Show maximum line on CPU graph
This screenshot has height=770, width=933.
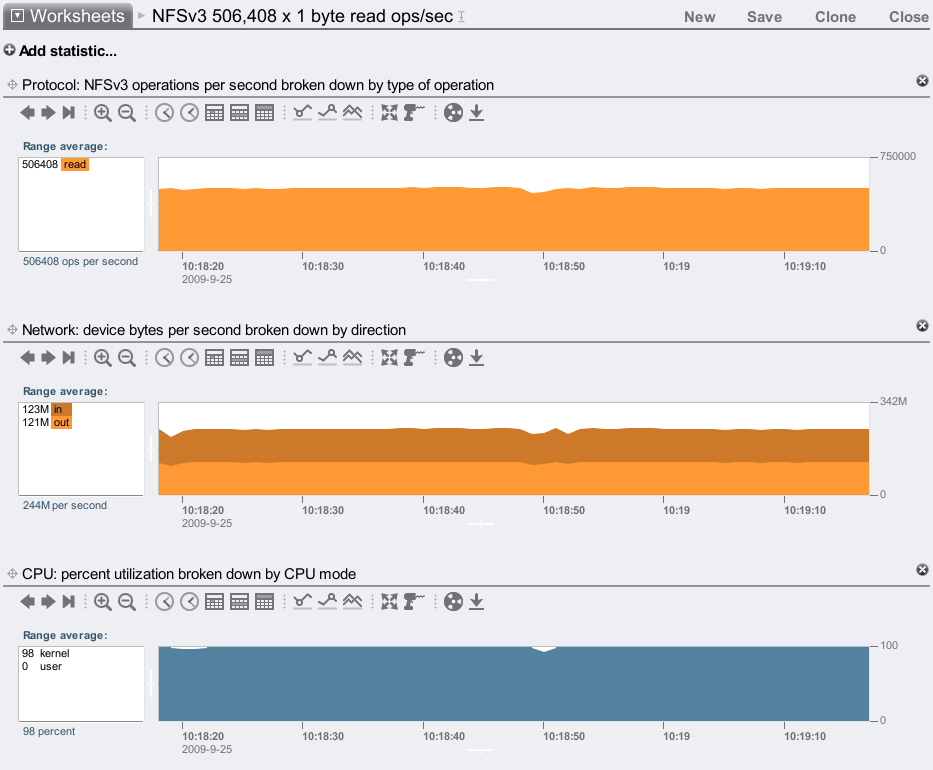327,601
